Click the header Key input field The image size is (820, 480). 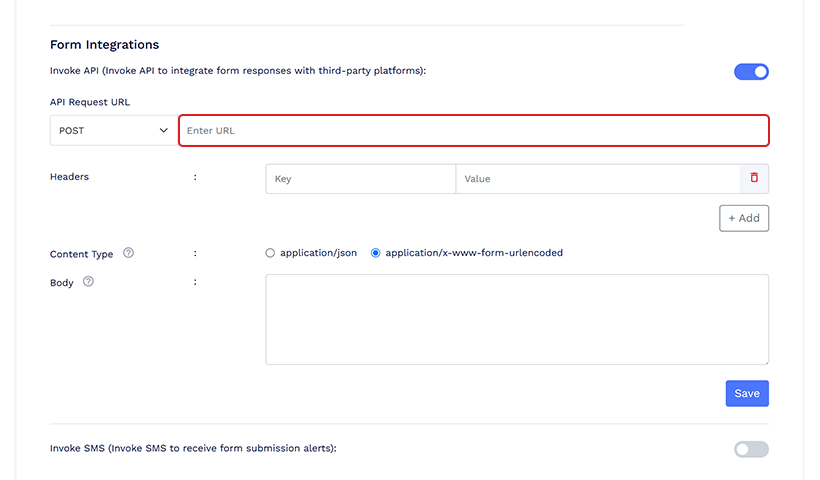click(x=360, y=179)
